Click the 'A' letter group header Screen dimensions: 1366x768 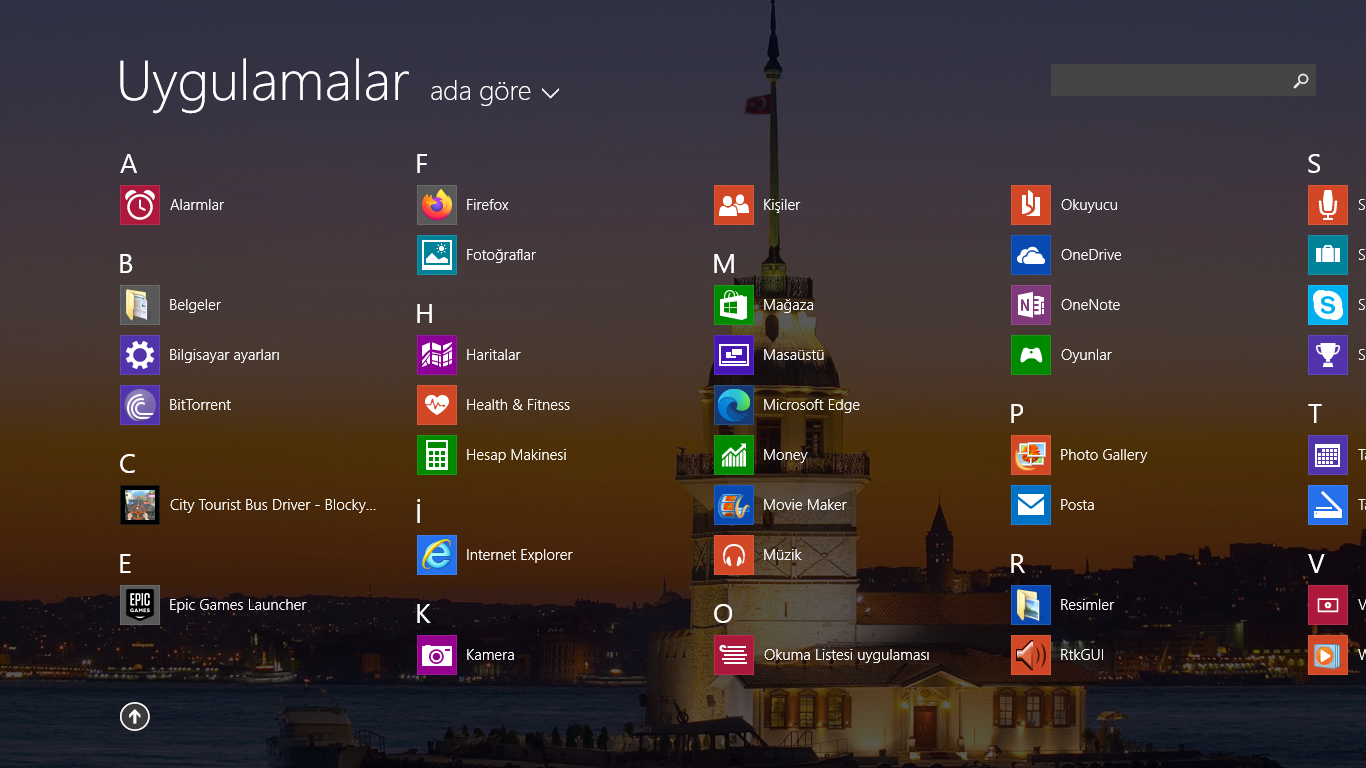tap(128, 164)
